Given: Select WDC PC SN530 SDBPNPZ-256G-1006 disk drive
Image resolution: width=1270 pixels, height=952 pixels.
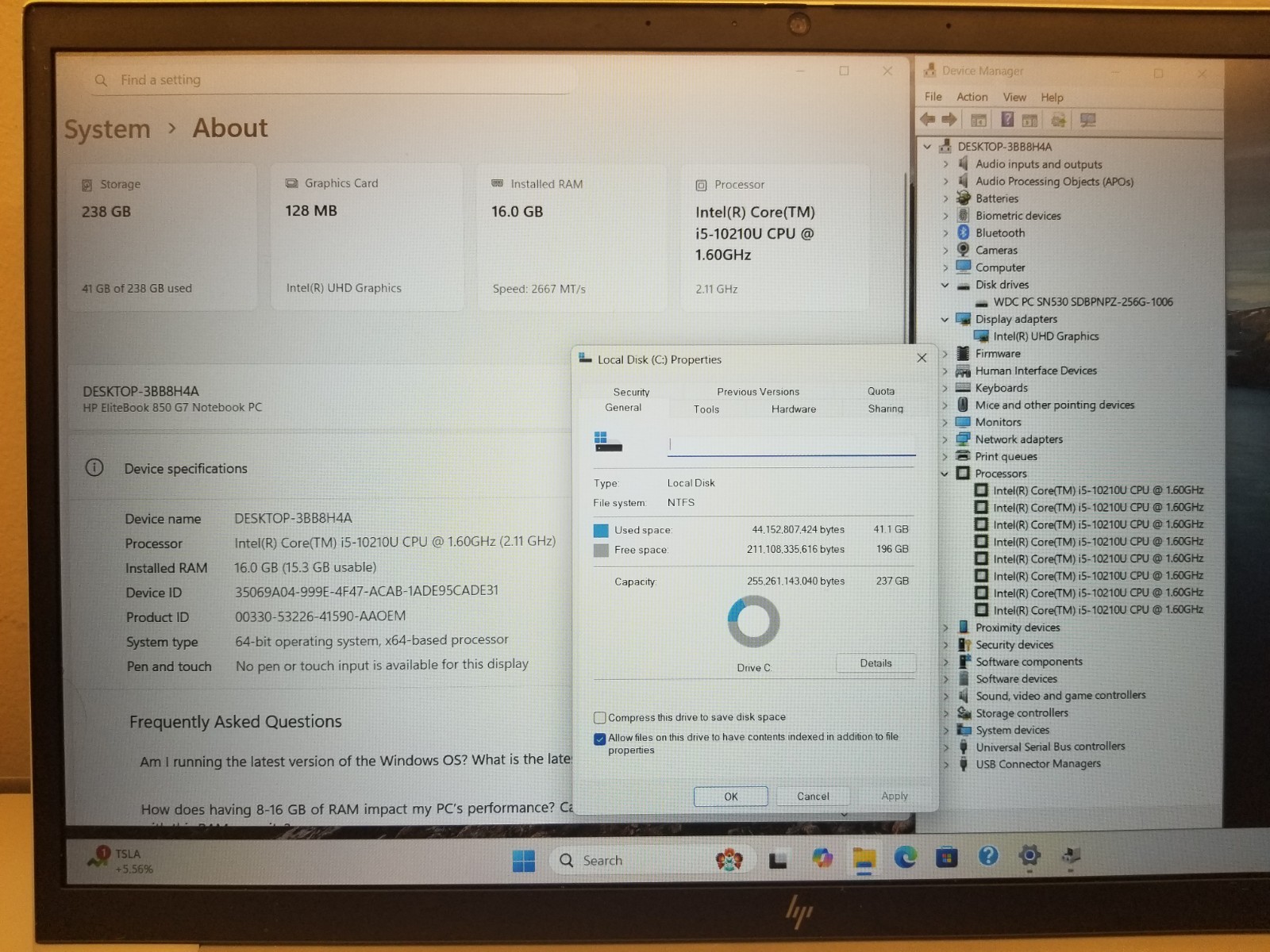Looking at the screenshot, I should tap(1083, 301).
